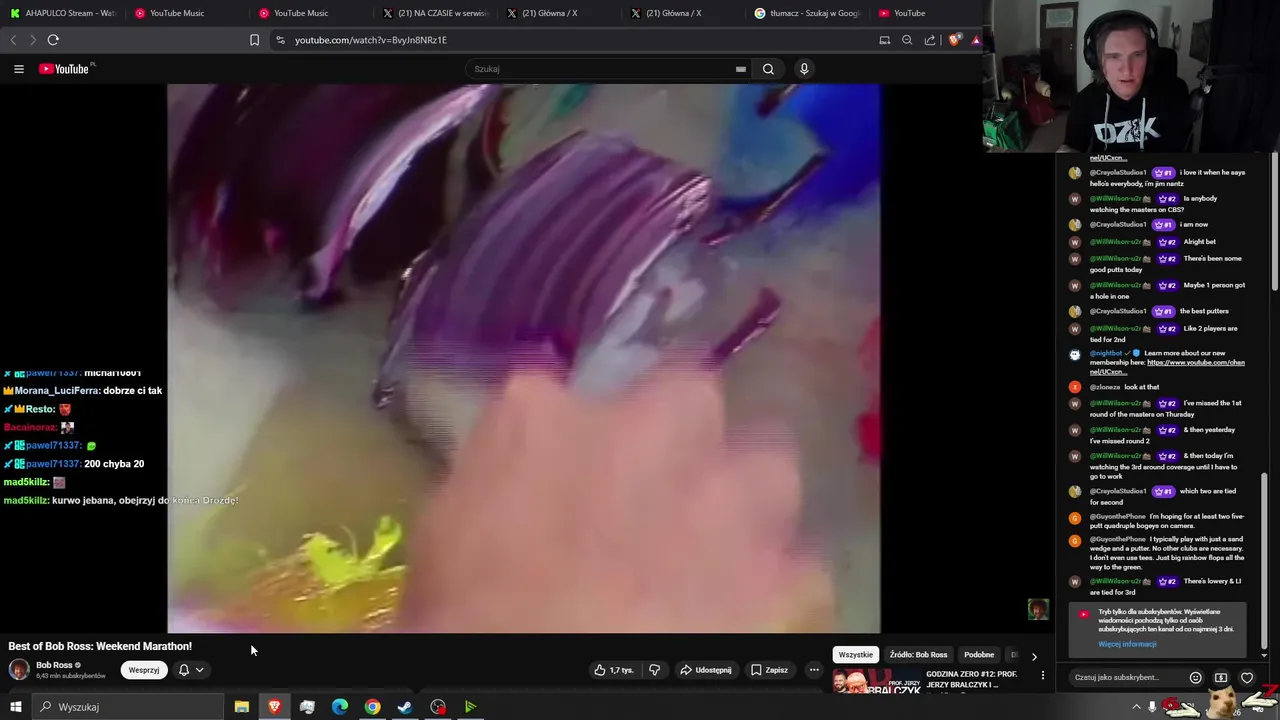Image resolution: width=1280 pixels, height=720 pixels.
Task: Send a heart reaction in the live chat
Action: tap(1247, 677)
